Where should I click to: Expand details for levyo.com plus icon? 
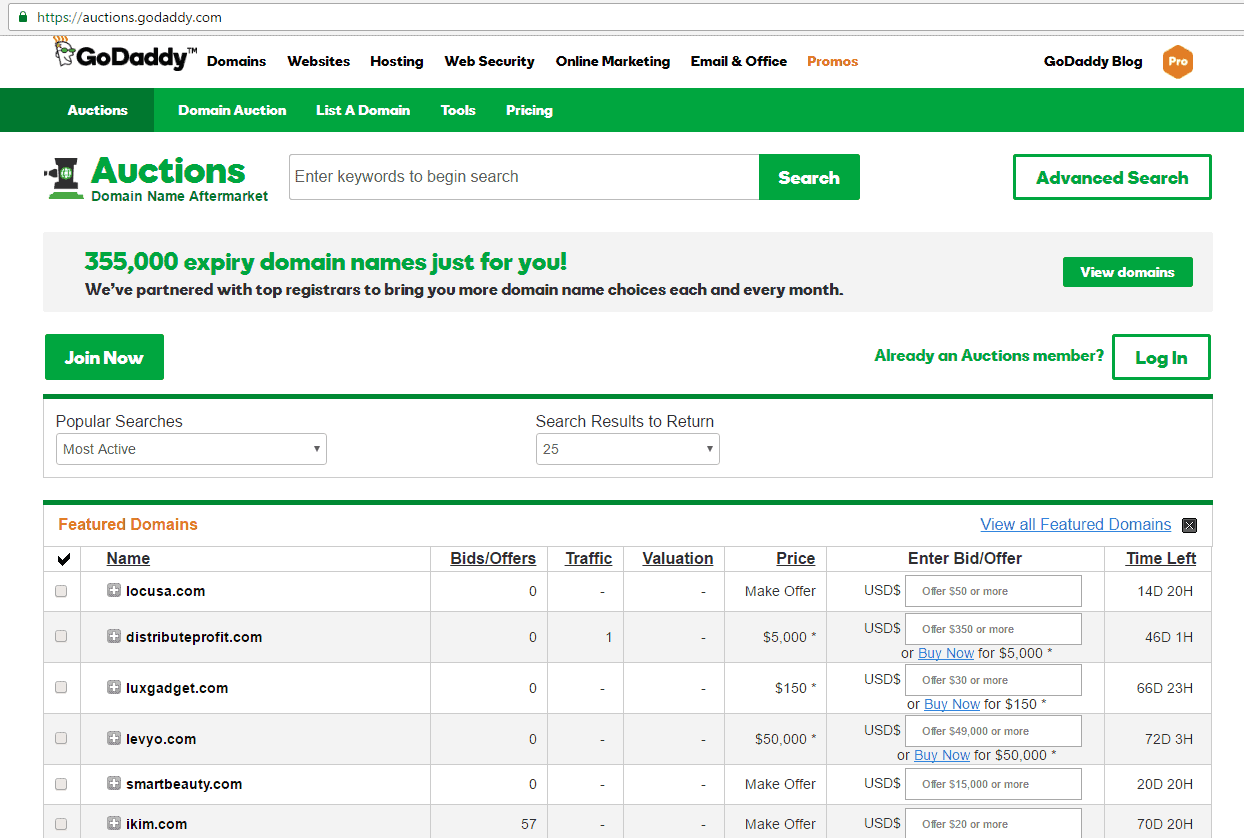(114, 738)
